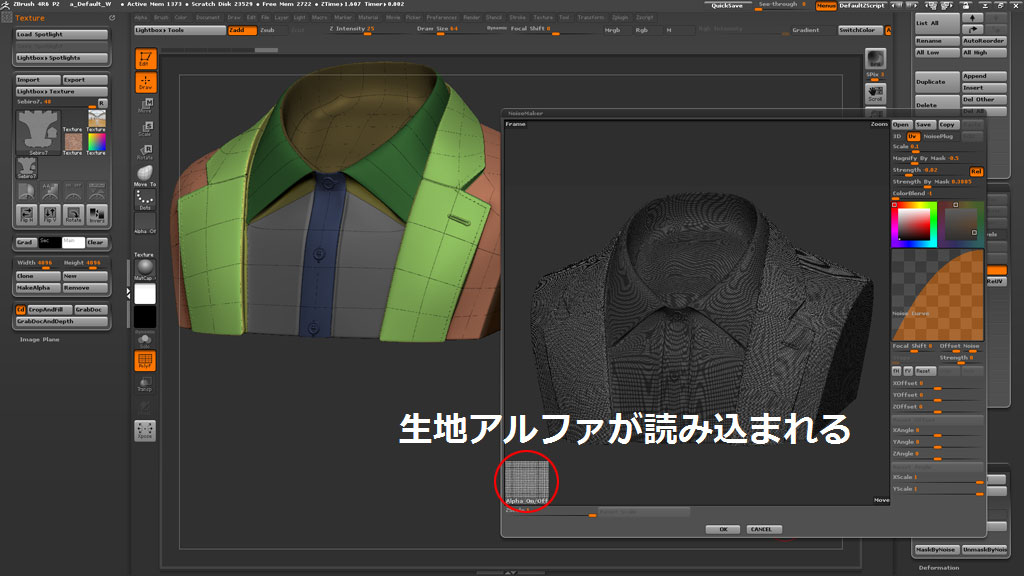Click OK in NoiseMaker dialog
Image resolution: width=1024 pixels, height=576 pixels.
[723, 530]
